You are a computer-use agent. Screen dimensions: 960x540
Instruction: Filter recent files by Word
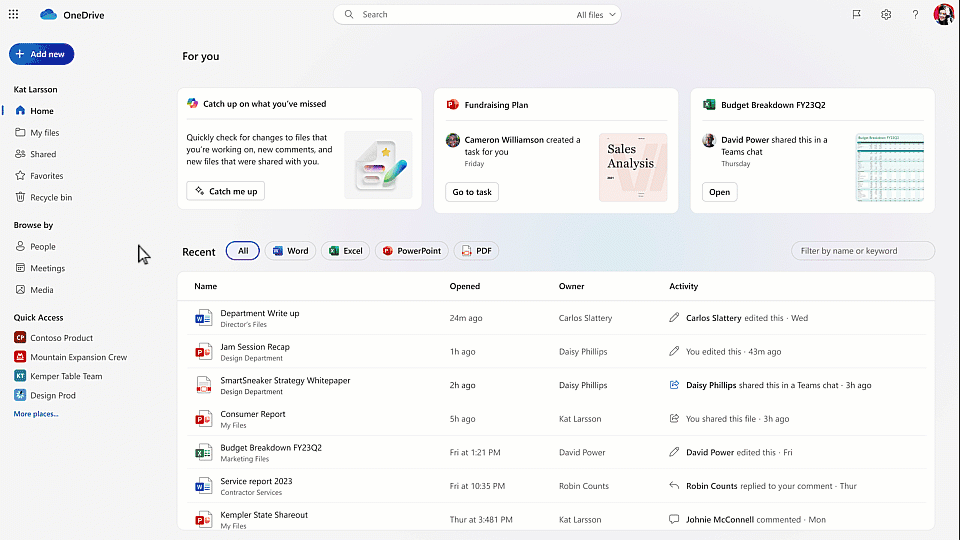click(x=290, y=250)
